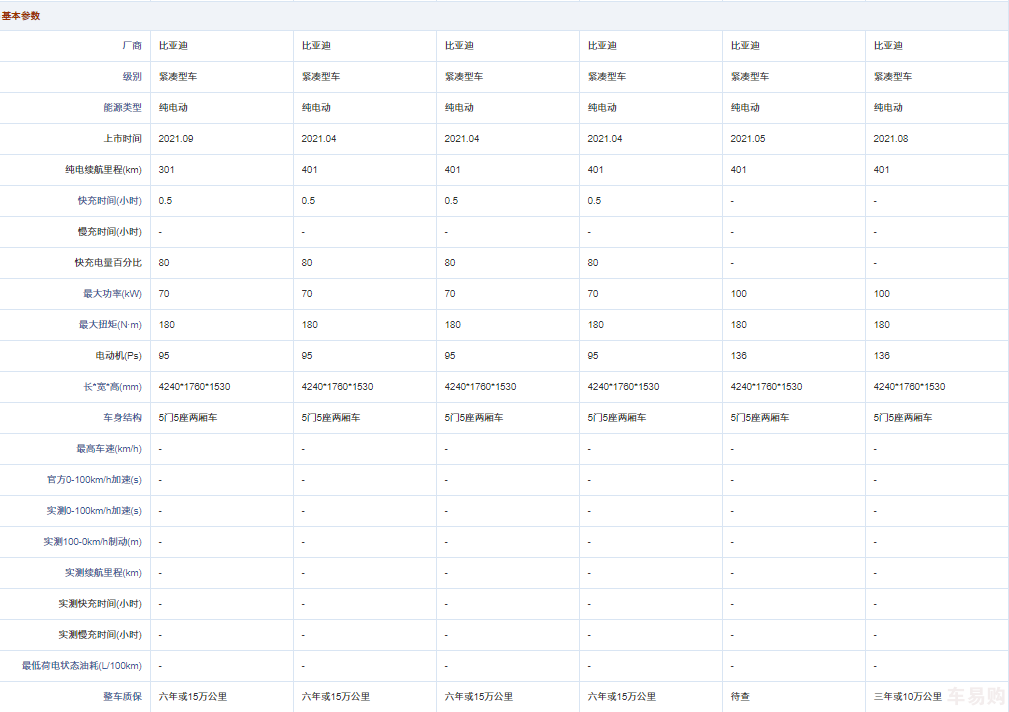Open the 长*宽*高(mm) parameter label
Viewport: 1009px width, 712px height.
(112, 387)
